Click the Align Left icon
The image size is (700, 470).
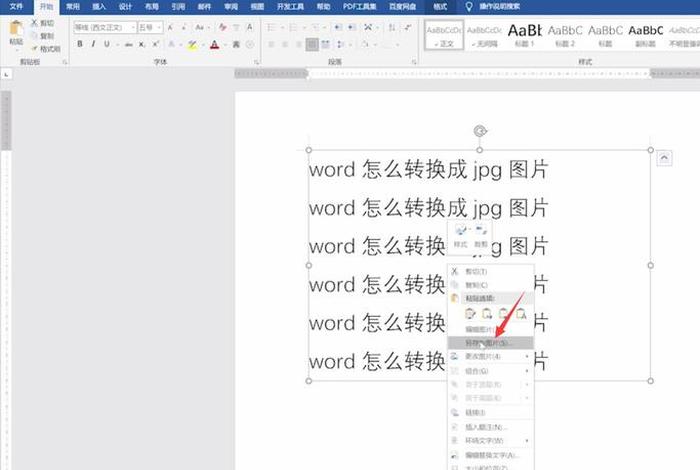pos(271,44)
